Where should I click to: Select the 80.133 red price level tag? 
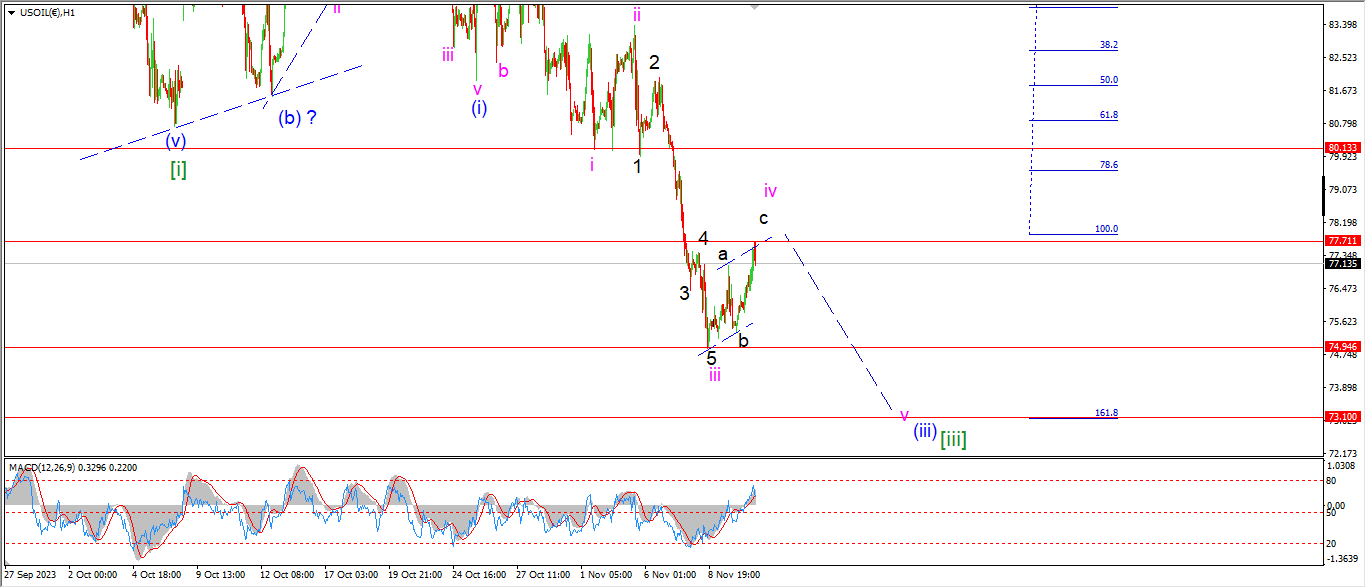(1342, 147)
